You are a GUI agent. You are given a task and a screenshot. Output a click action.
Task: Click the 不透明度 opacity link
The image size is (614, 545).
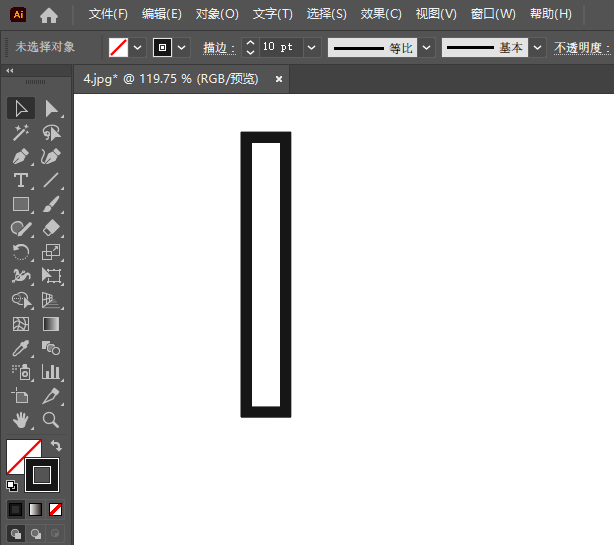pos(582,48)
